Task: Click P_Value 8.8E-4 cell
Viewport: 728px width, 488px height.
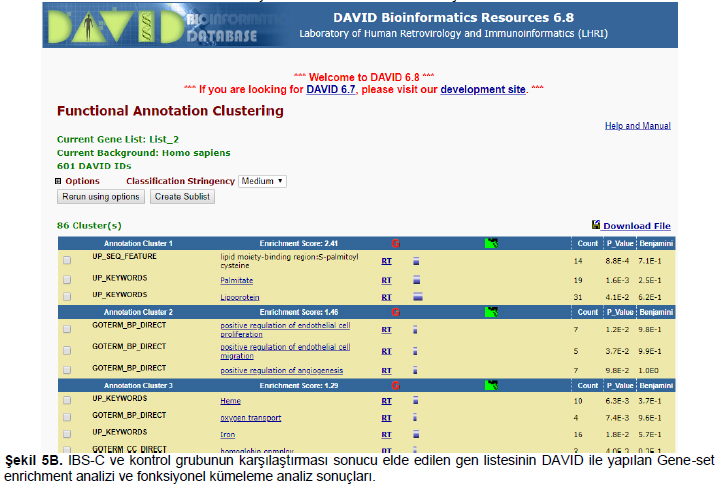Action: tap(617, 261)
